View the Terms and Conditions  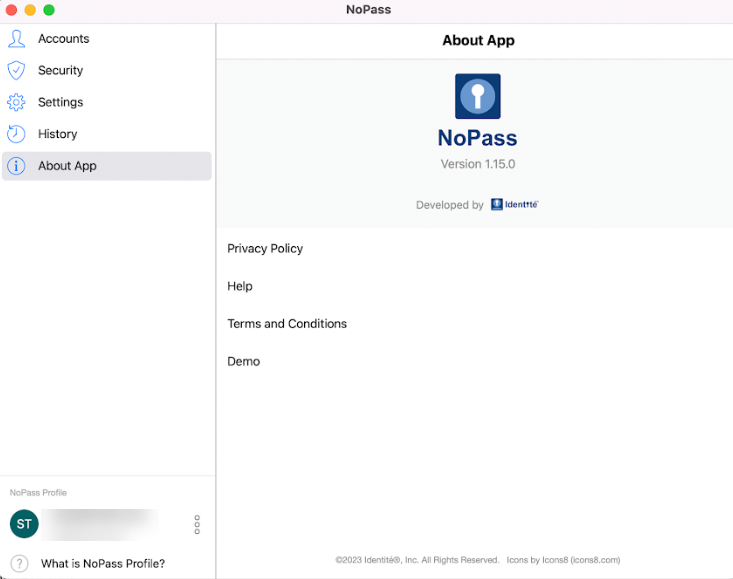[287, 324]
